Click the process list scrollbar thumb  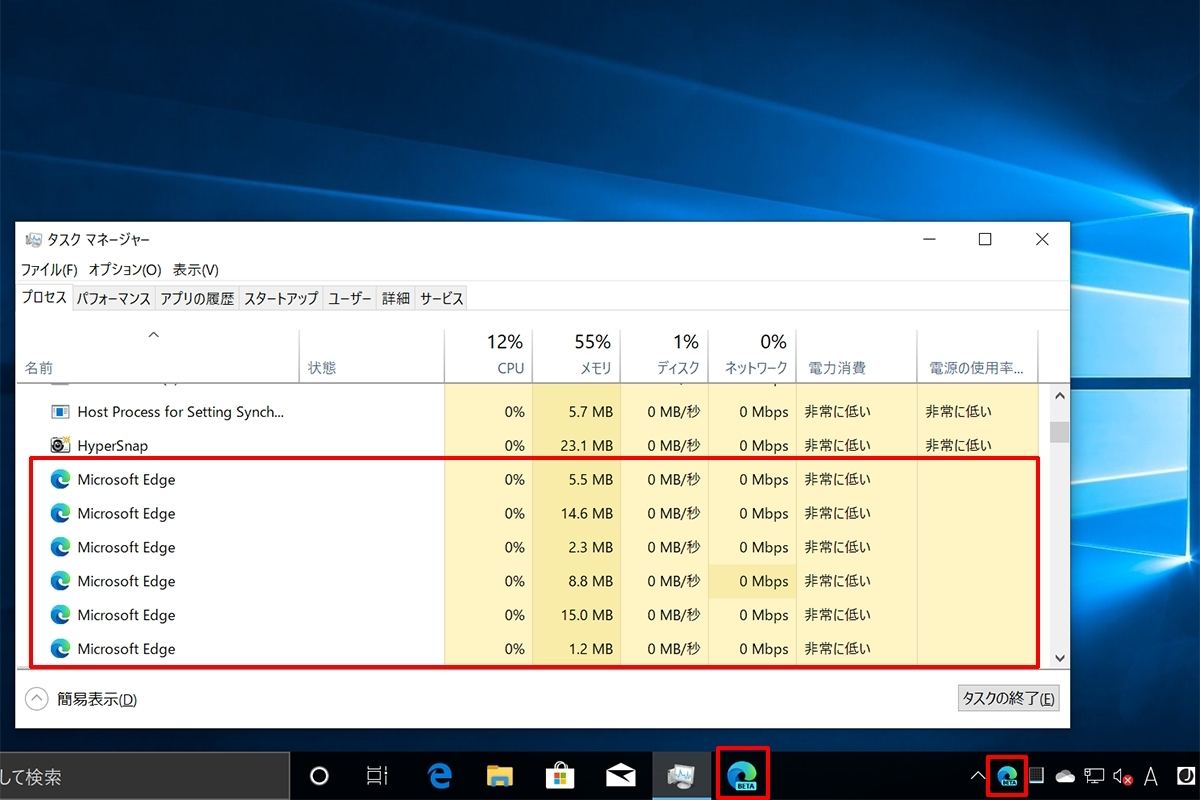click(1059, 431)
